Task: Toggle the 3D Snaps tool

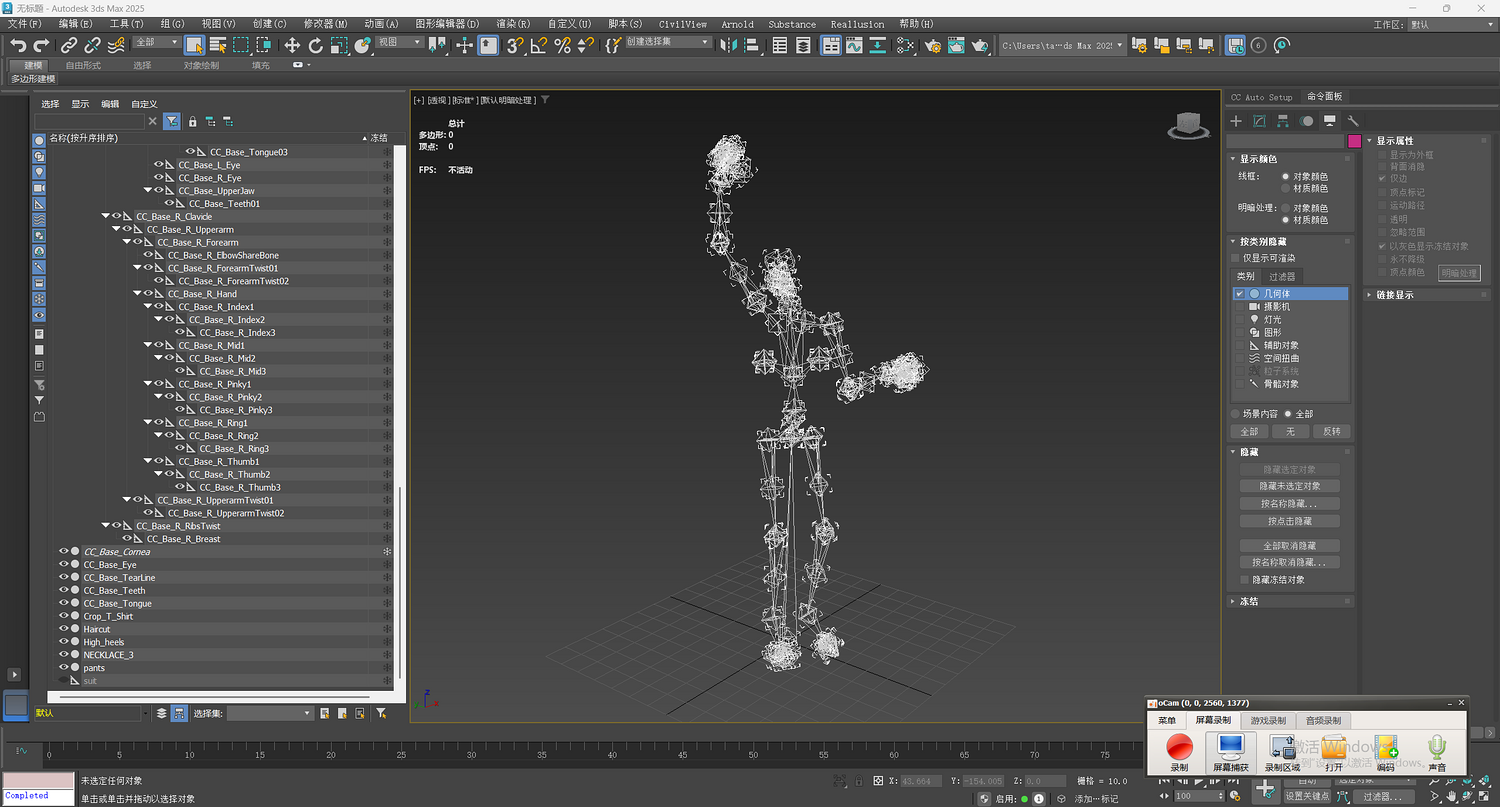Action: click(514, 45)
